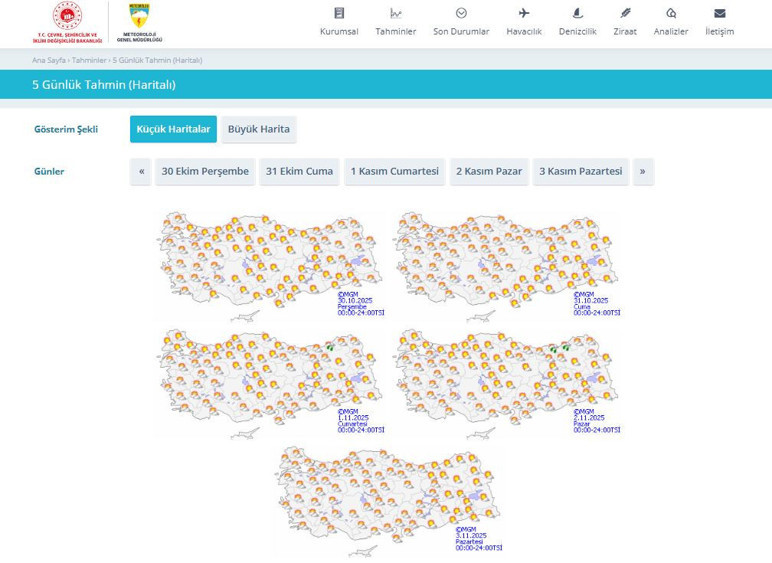Switch display to Büyük Harita
This screenshot has width=772, height=563.
click(x=258, y=129)
